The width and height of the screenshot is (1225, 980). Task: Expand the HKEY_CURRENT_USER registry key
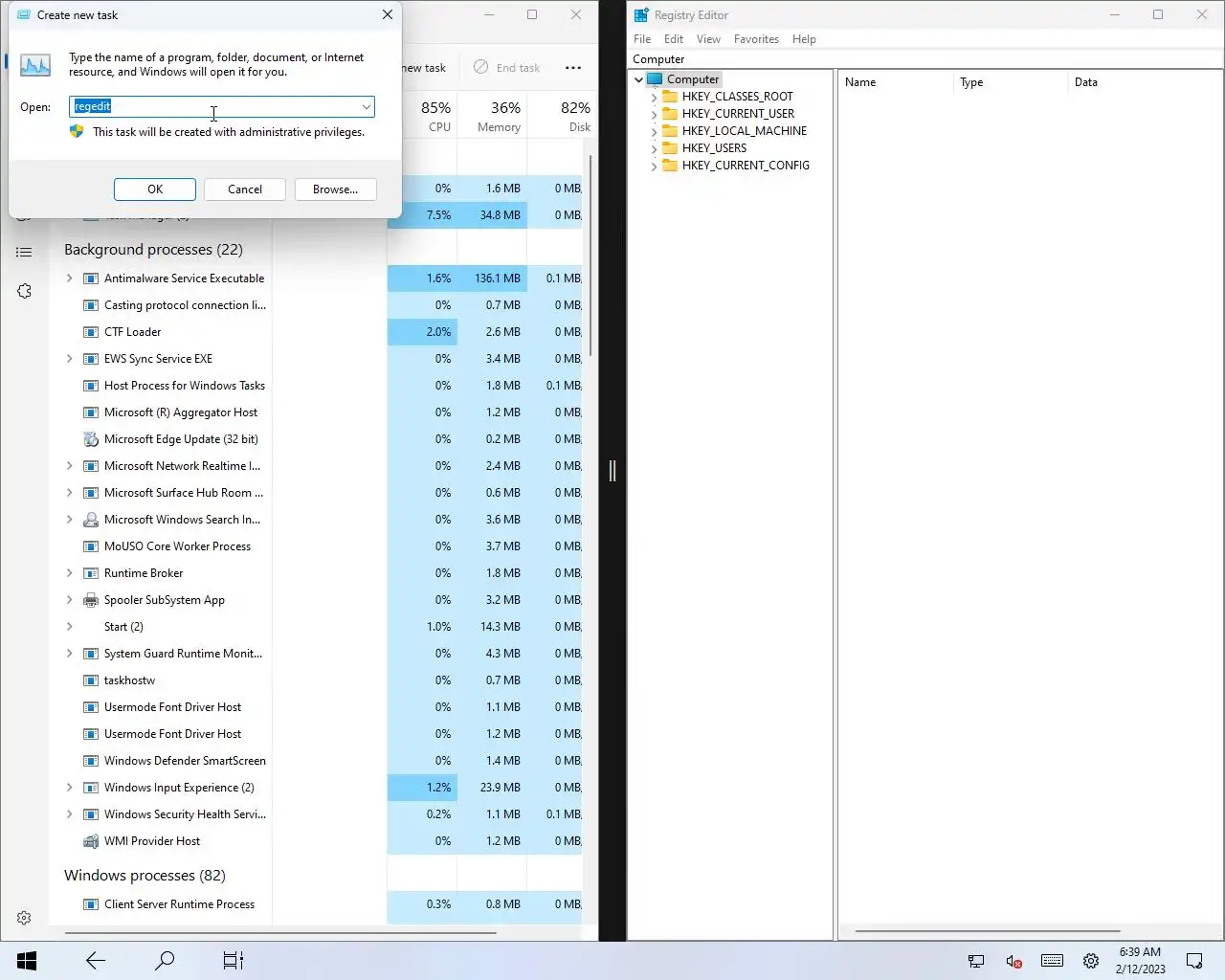(x=654, y=114)
